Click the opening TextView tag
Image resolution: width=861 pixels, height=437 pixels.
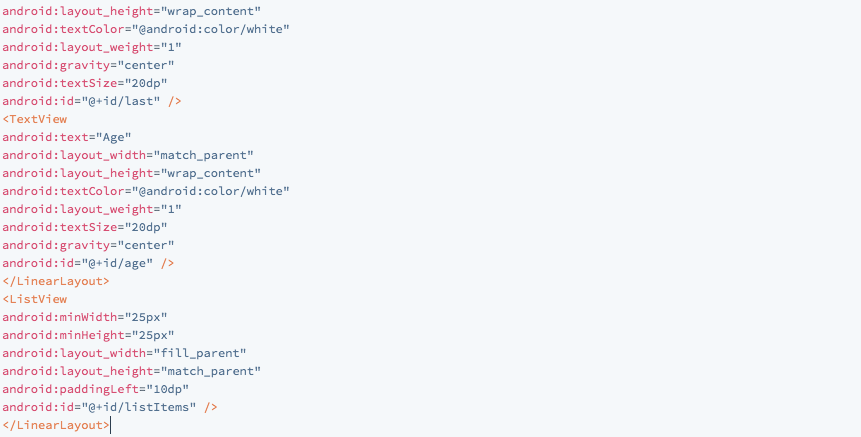(x=35, y=119)
